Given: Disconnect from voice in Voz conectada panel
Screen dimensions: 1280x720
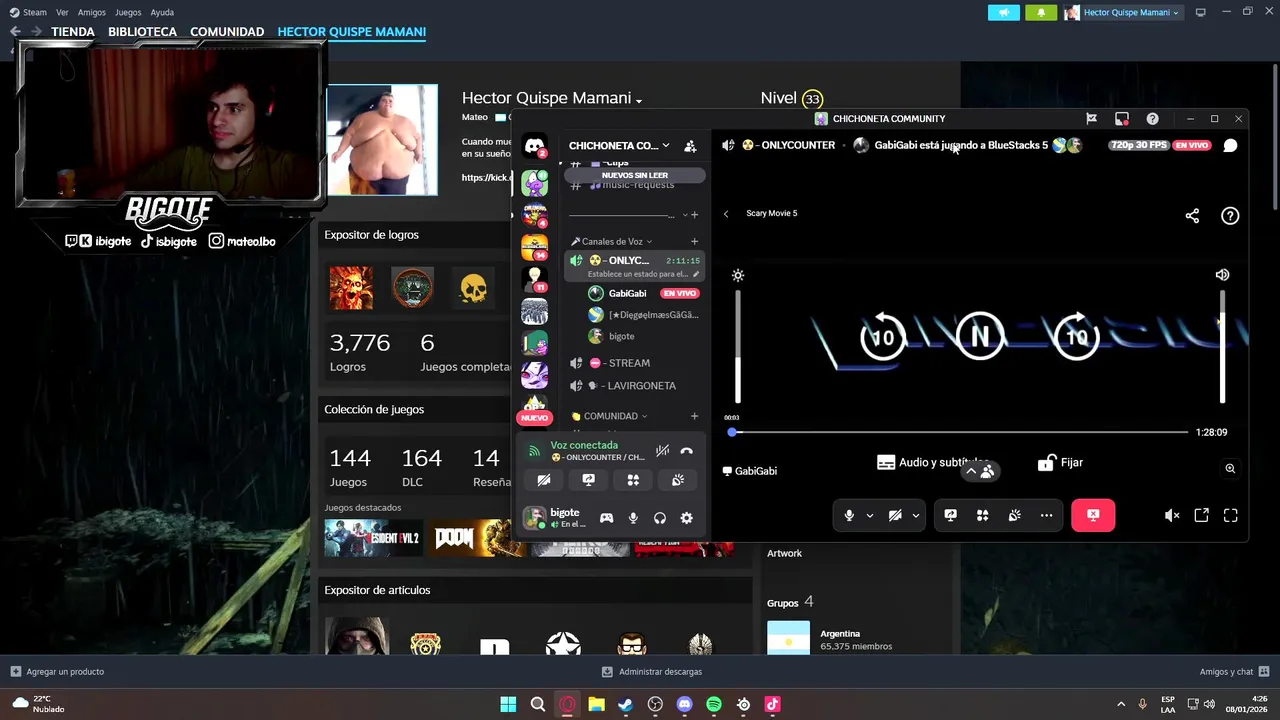Looking at the screenshot, I should click(x=687, y=451).
